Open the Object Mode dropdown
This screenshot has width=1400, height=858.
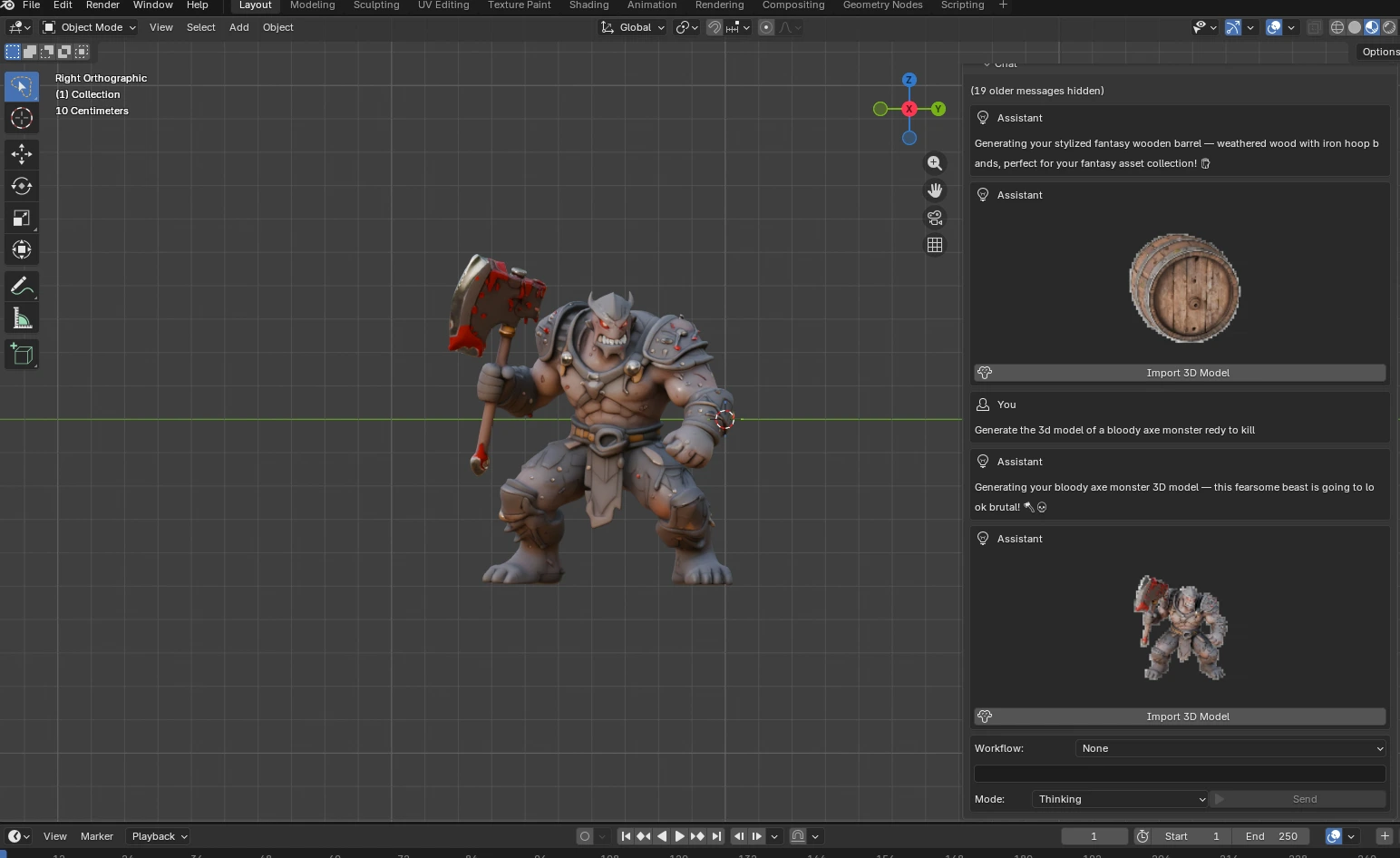click(89, 27)
